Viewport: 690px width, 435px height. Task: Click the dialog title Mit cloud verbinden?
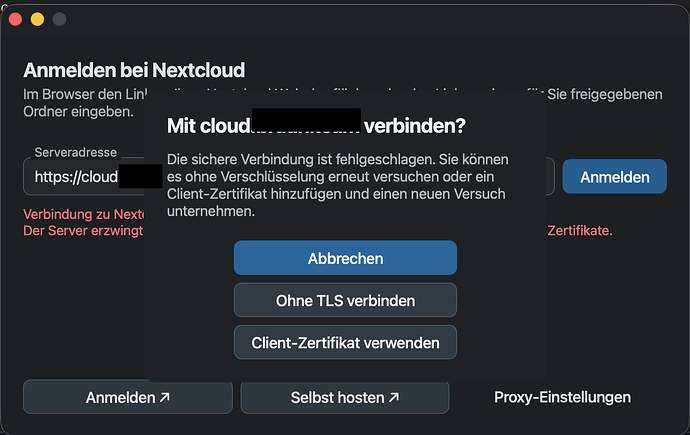(x=316, y=126)
